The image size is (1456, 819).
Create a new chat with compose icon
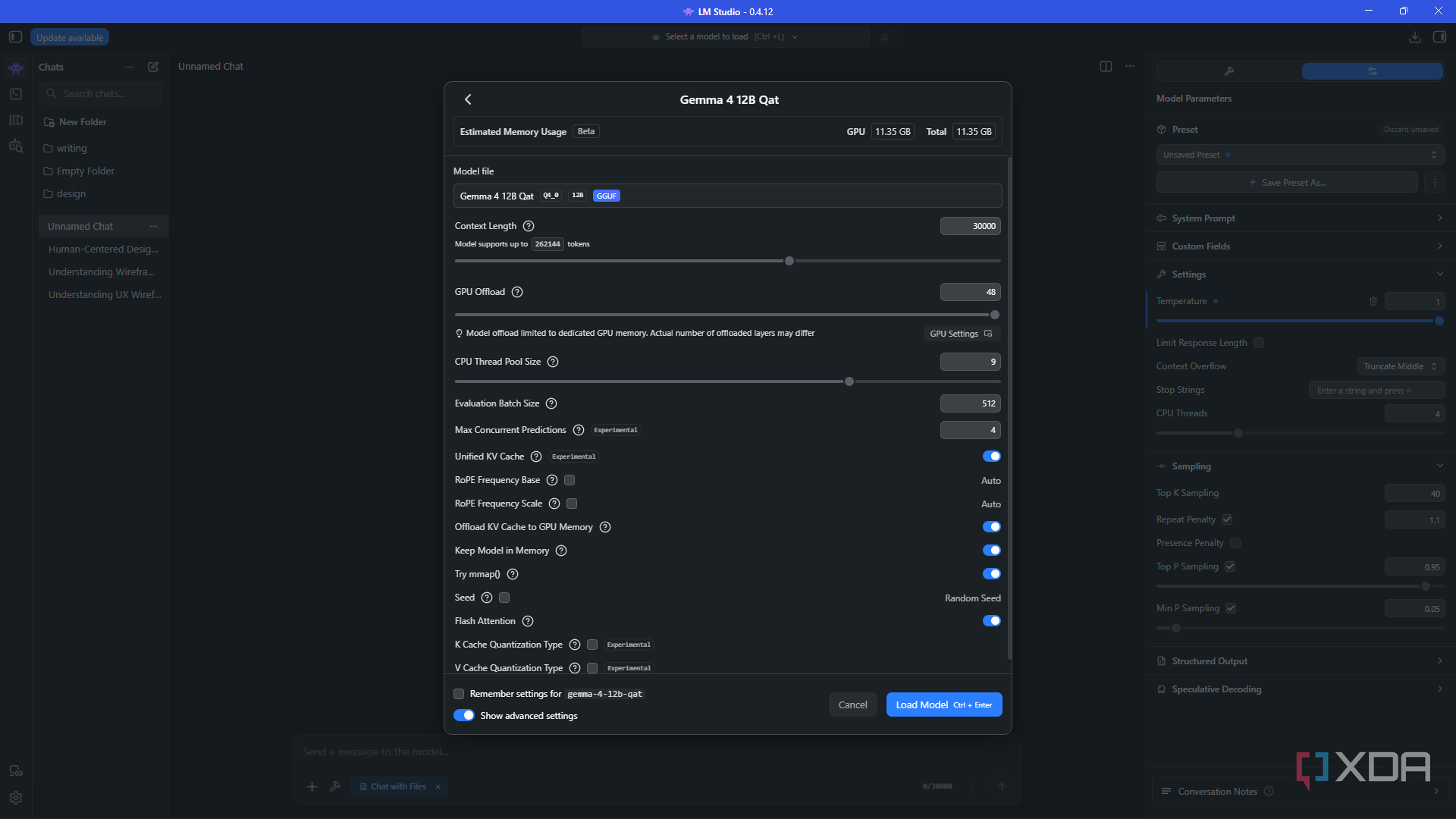(153, 67)
